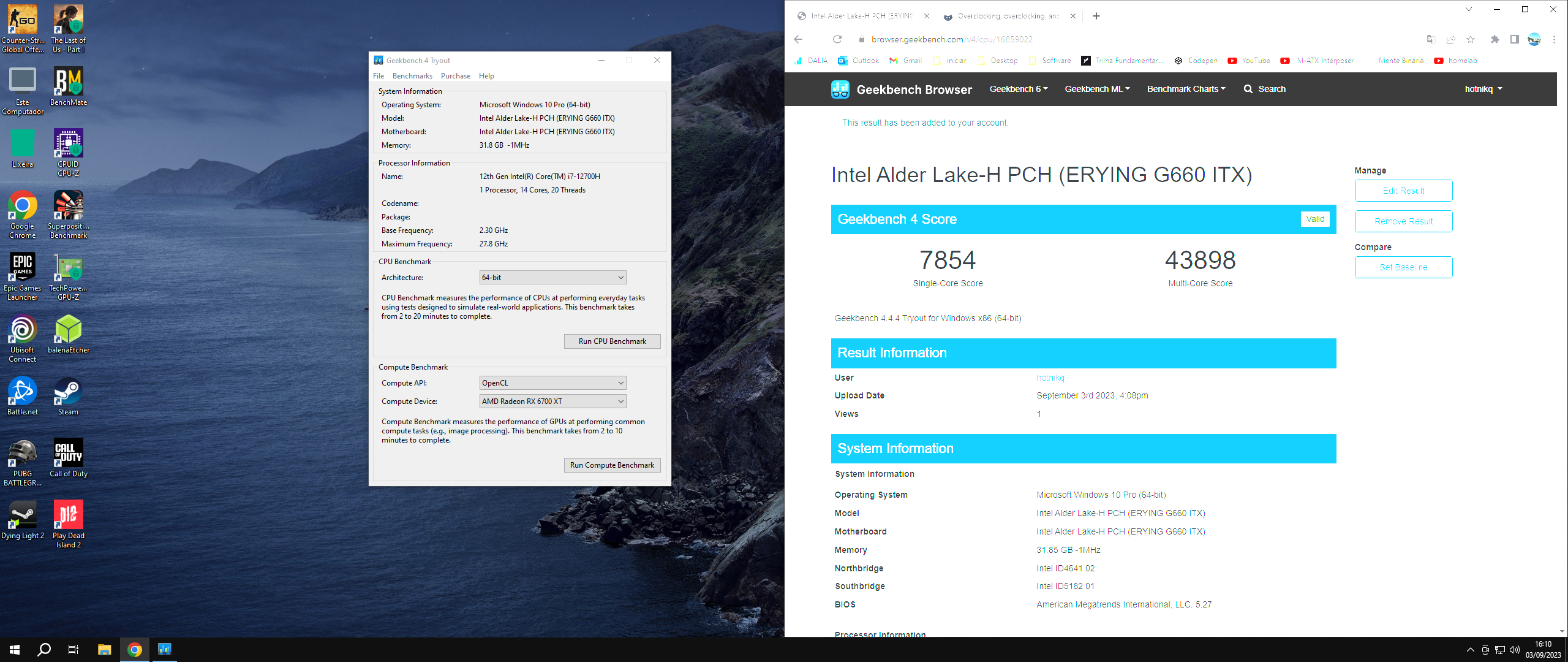Viewport: 1568px width, 662px height.
Task: Open Chrome three-dot menu
Action: pyautogui.click(x=1554, y=39)
